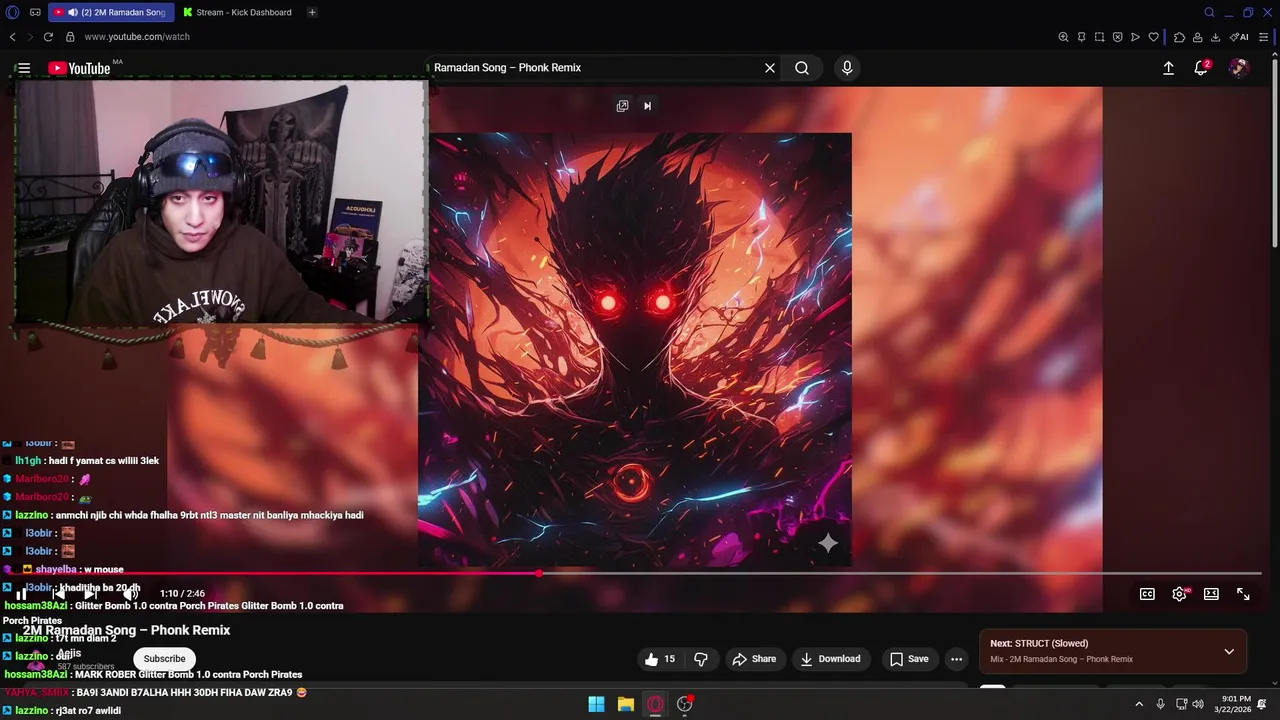This screenshot has height=720, width=1280.
Task: Click Opera icon in taskbar
Action: click(x=655, y=704)
